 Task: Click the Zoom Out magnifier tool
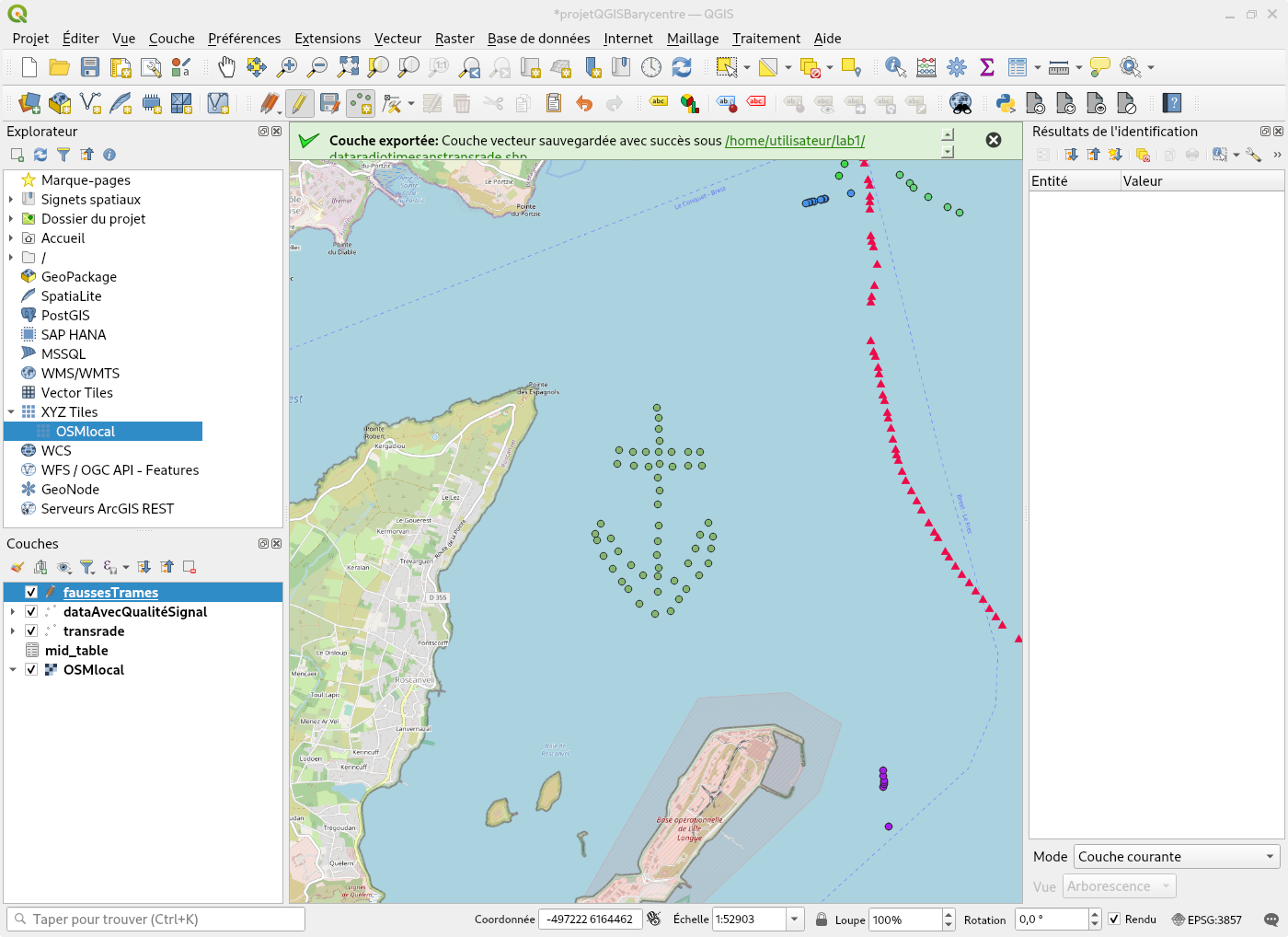click(317, 67)
